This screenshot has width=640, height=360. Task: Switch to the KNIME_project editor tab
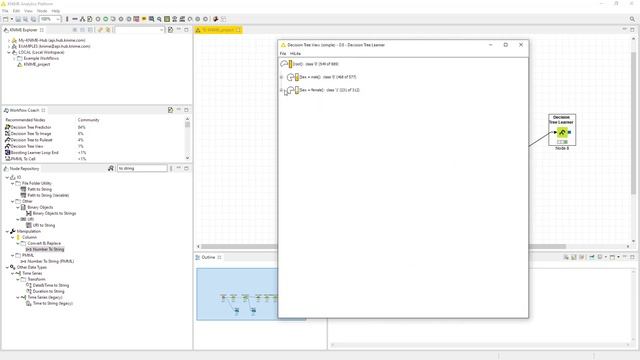(218, 30)
